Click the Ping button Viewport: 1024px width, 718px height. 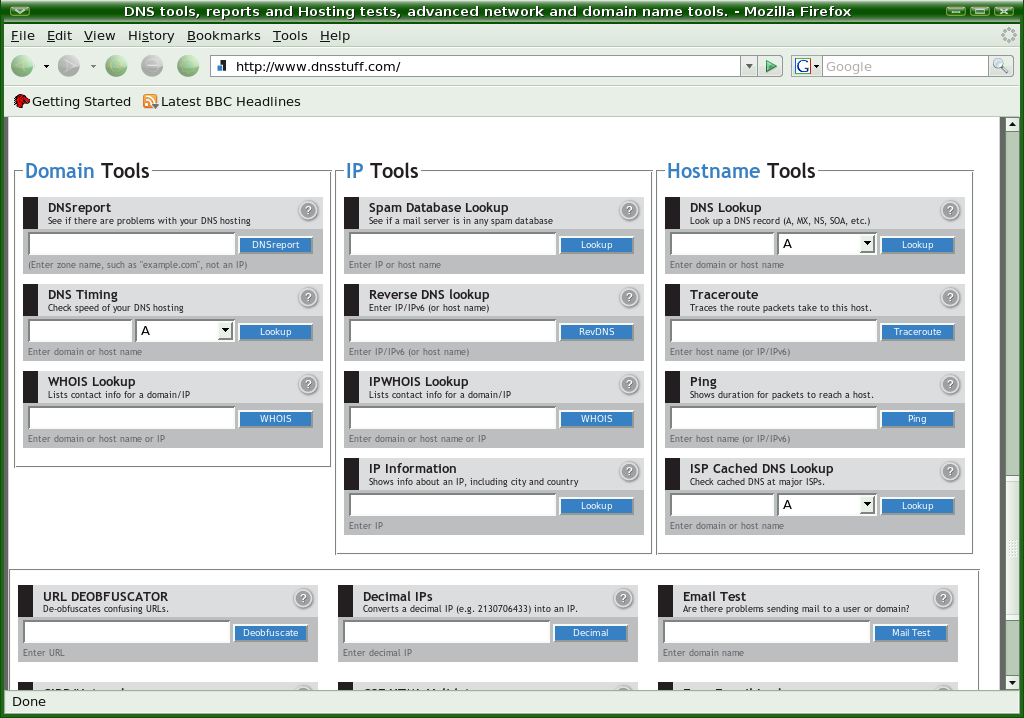click(918, 418)
